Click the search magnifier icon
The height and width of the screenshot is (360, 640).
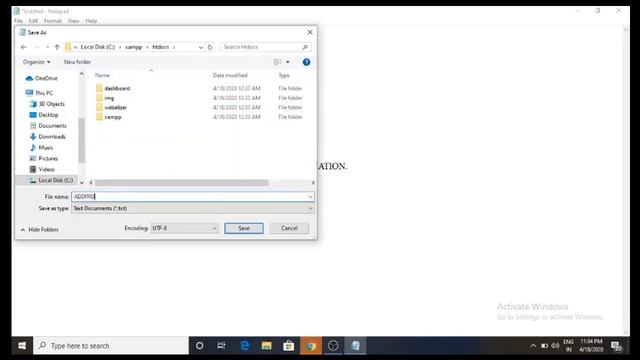[x=305, y=47]
